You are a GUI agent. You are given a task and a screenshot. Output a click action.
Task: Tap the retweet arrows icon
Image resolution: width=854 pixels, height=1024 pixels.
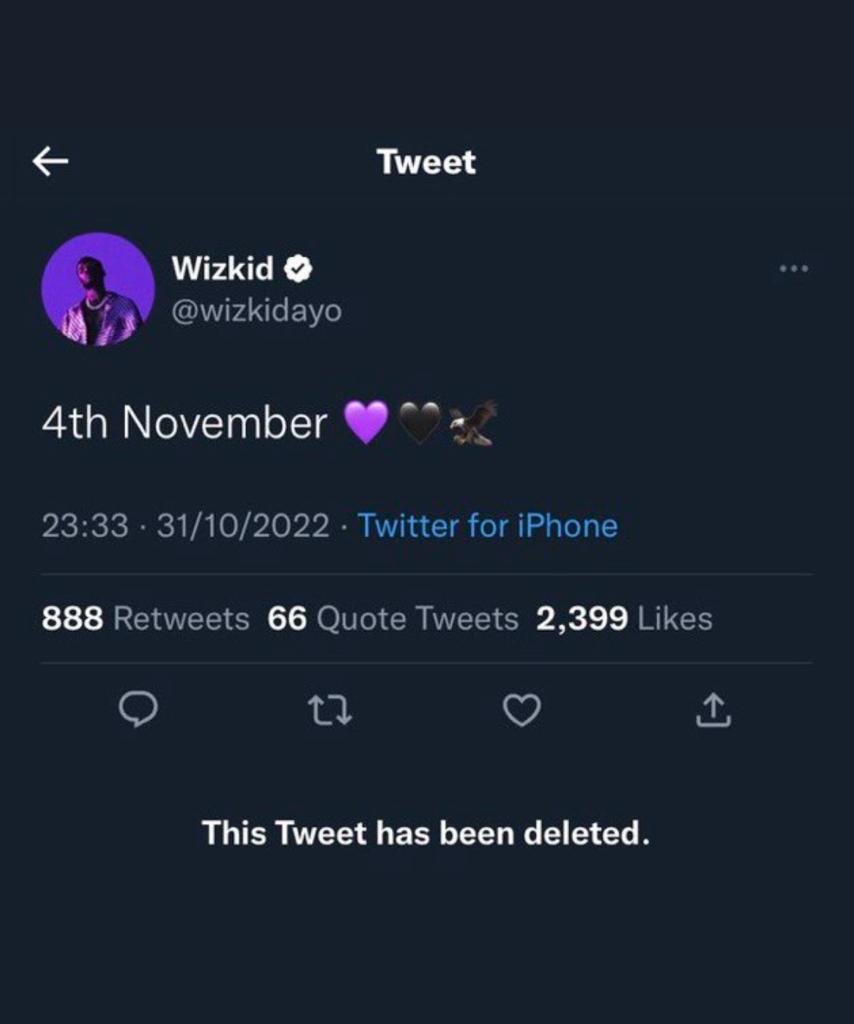click(x=329, y=710)
